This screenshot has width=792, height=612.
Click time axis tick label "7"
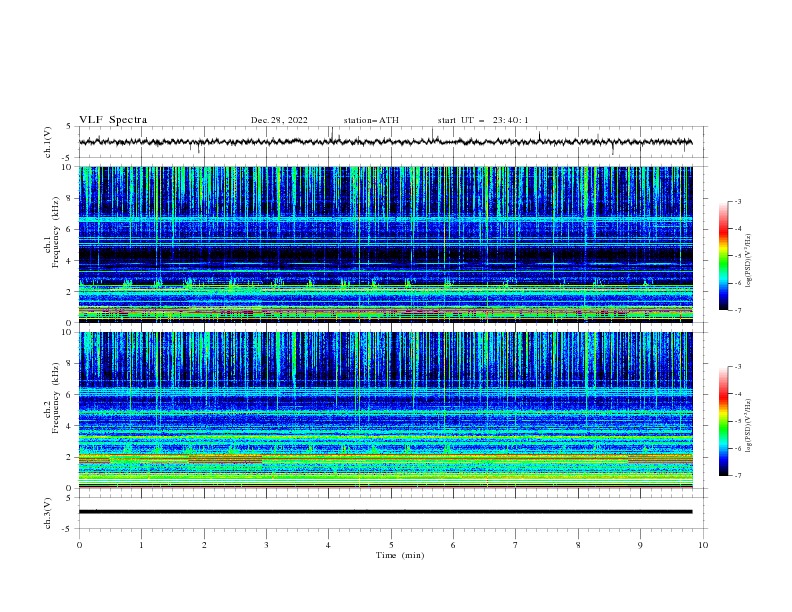(516, 545)
